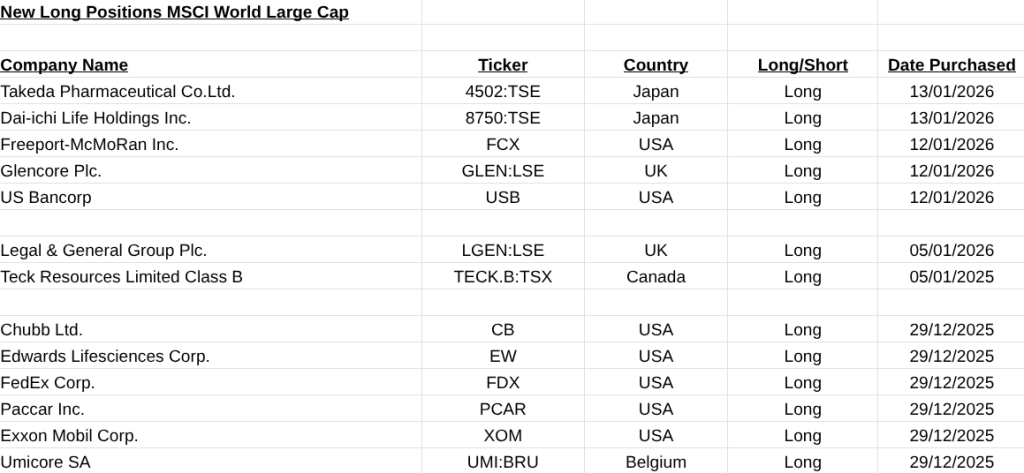The width and height of the screenshot is (1024, 473).
Task: Select the Takeda Pharmaceutical Co.Ltd. cell
Action: 118,91
